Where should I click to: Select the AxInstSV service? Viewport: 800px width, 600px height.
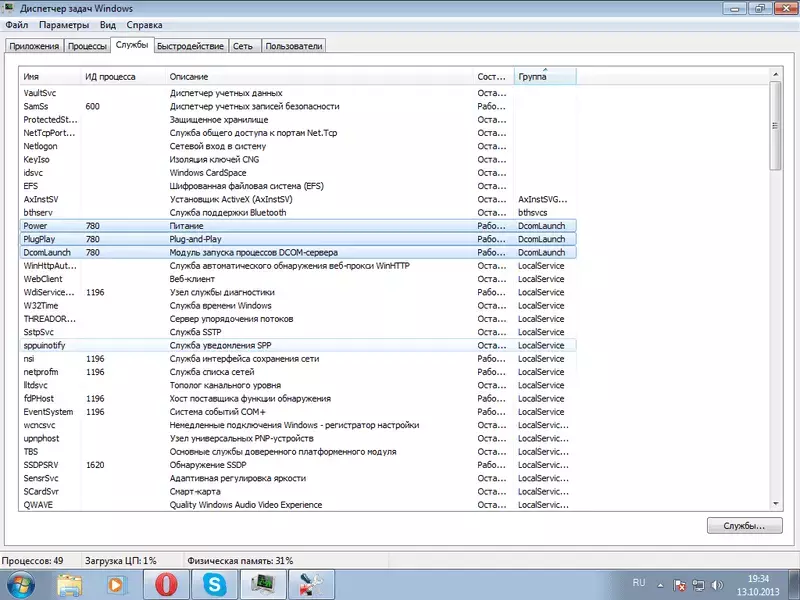(x=298, y=199)
